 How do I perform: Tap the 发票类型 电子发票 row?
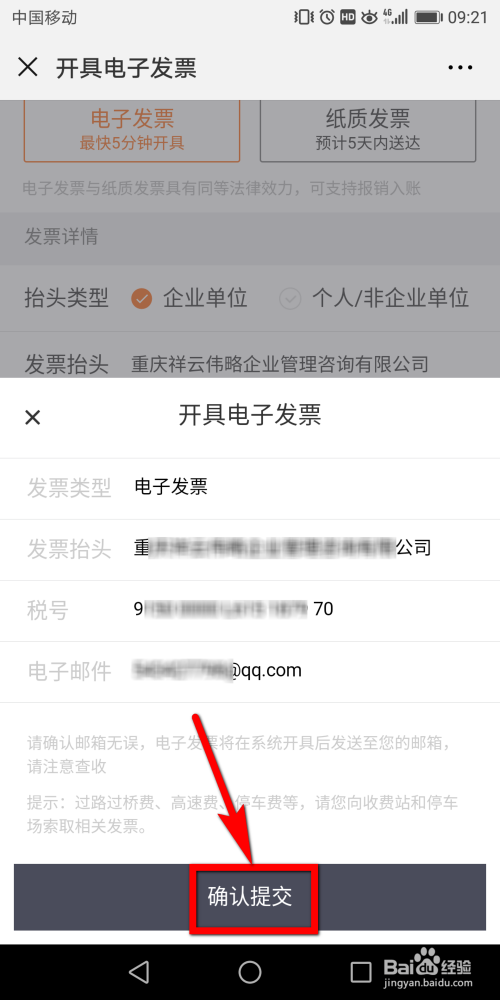tap(250, 488)
